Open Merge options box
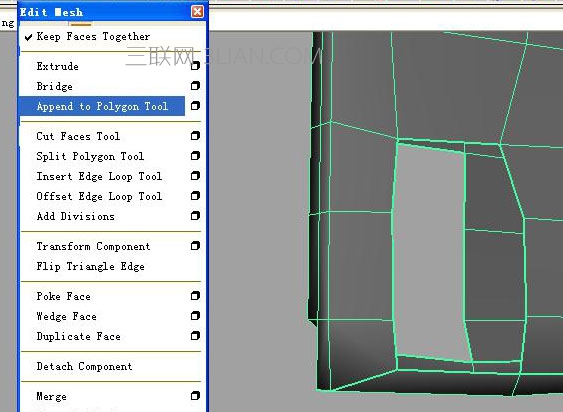Viewport: 563px width, 412px height. click(195, 396)
